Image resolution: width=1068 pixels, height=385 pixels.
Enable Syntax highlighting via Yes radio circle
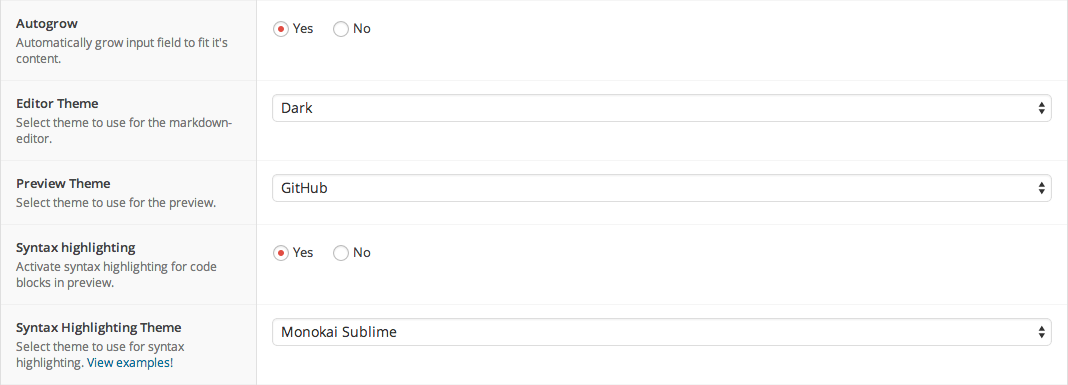point(281,253)
